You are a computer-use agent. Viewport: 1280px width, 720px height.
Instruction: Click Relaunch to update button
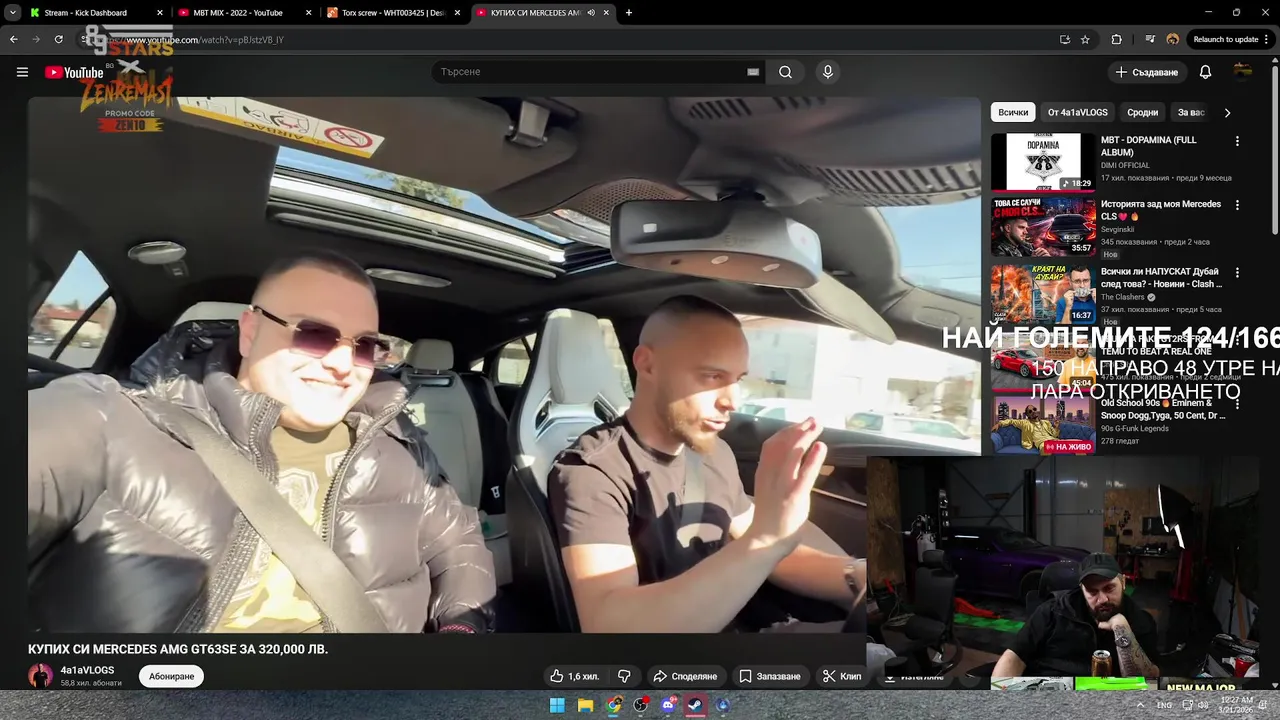(1230, 39)
